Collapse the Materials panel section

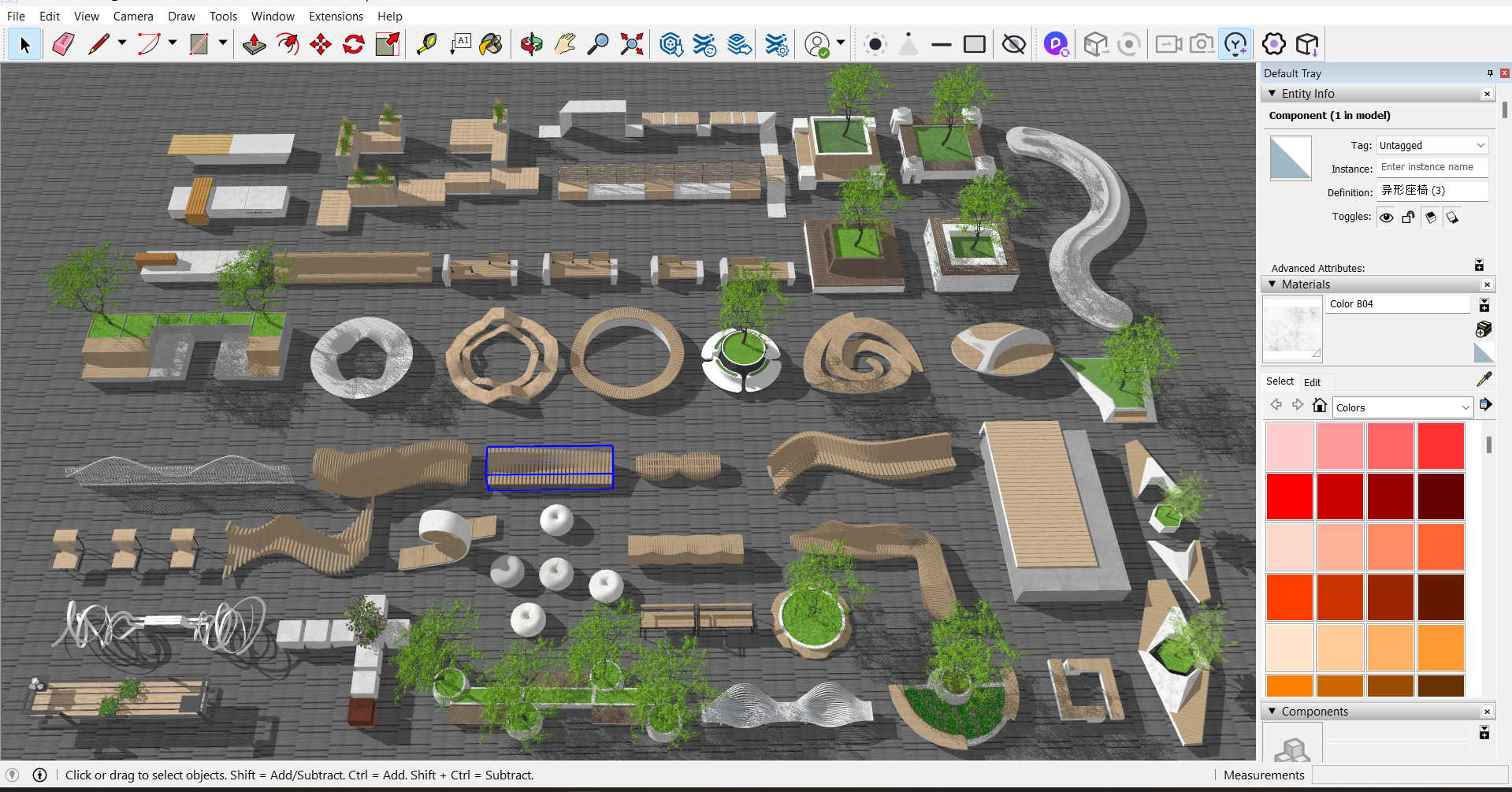click(1272, 284)
